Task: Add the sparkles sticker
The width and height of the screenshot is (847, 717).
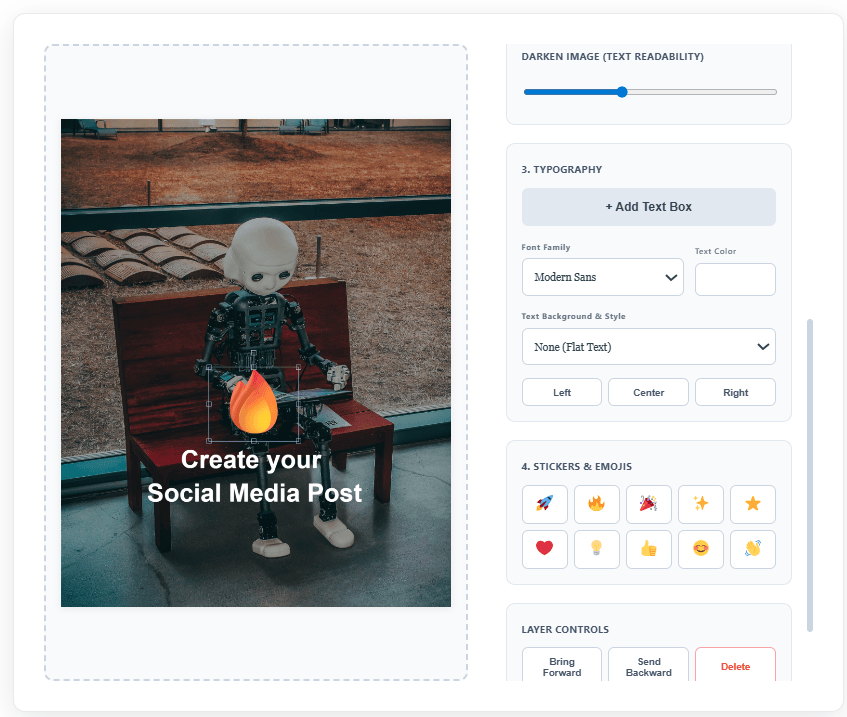Action: (x=701, y=504)
